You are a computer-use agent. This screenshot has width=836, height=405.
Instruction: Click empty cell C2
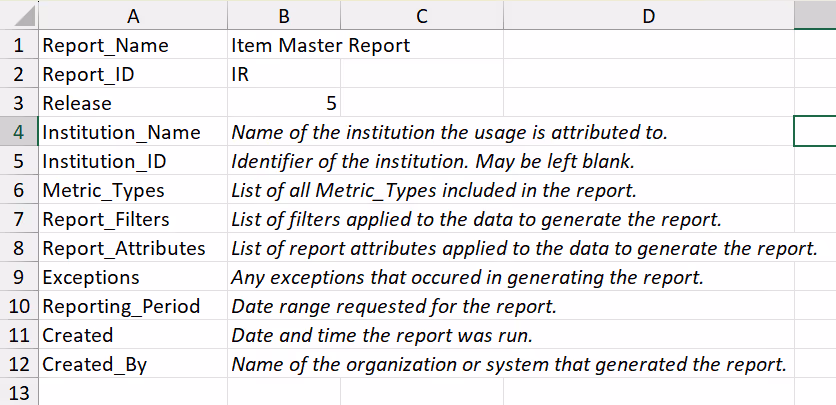[x=422, y=74]
